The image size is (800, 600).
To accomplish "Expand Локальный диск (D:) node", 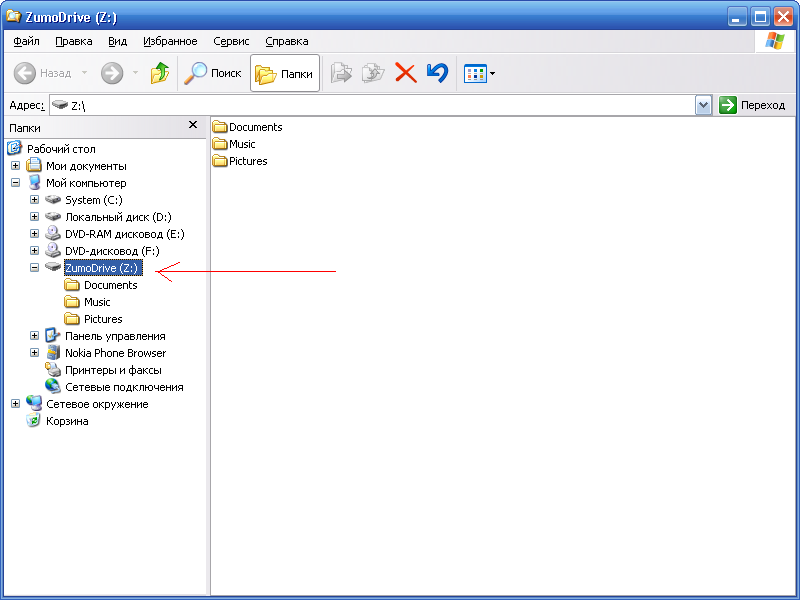I will click(34, 217).
